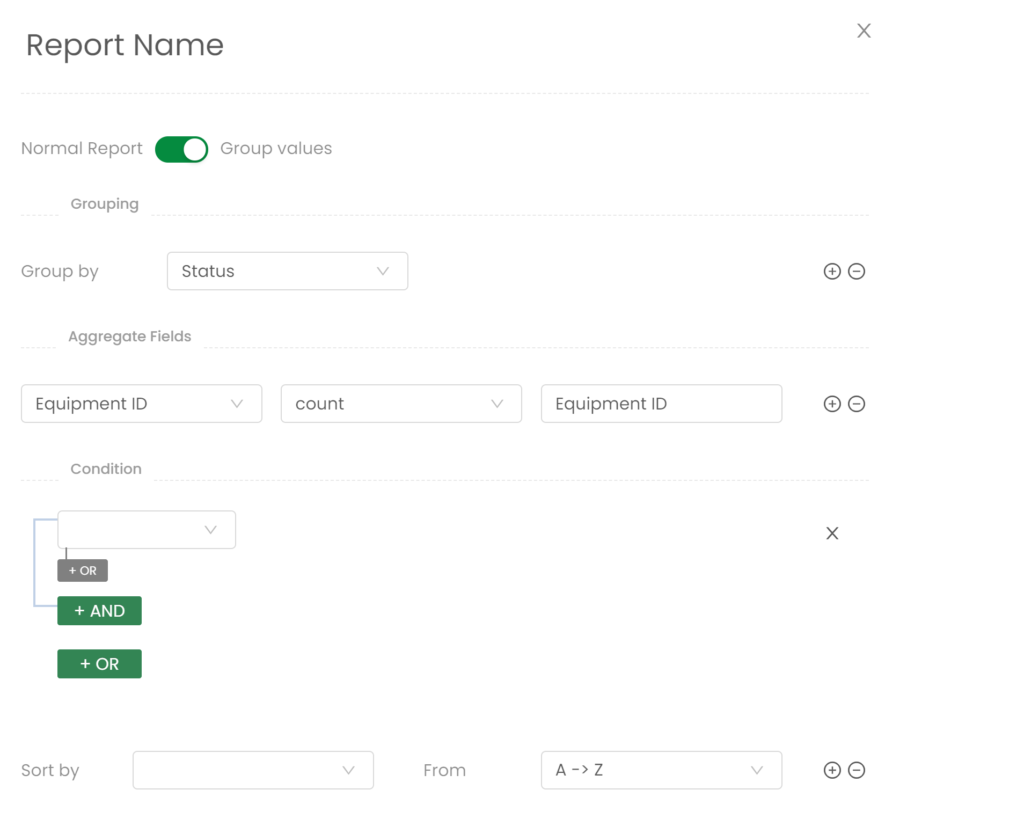Click the Equipment ID alias input field
The image size is (1024, 819).
pyautogui.click(x=661, y=404)
